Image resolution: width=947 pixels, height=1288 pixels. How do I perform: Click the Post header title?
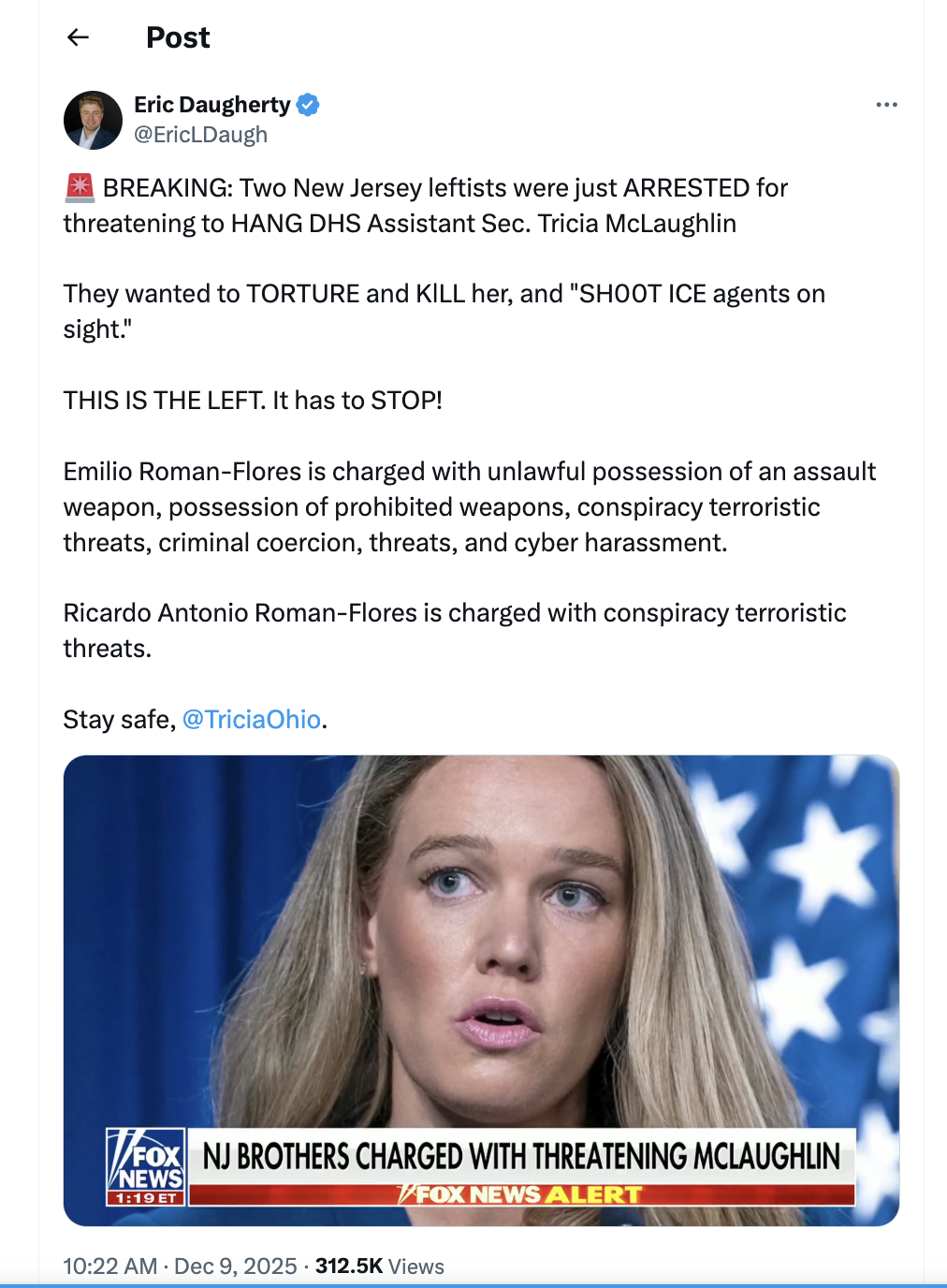pyautogui.click(x=178, y=37)
